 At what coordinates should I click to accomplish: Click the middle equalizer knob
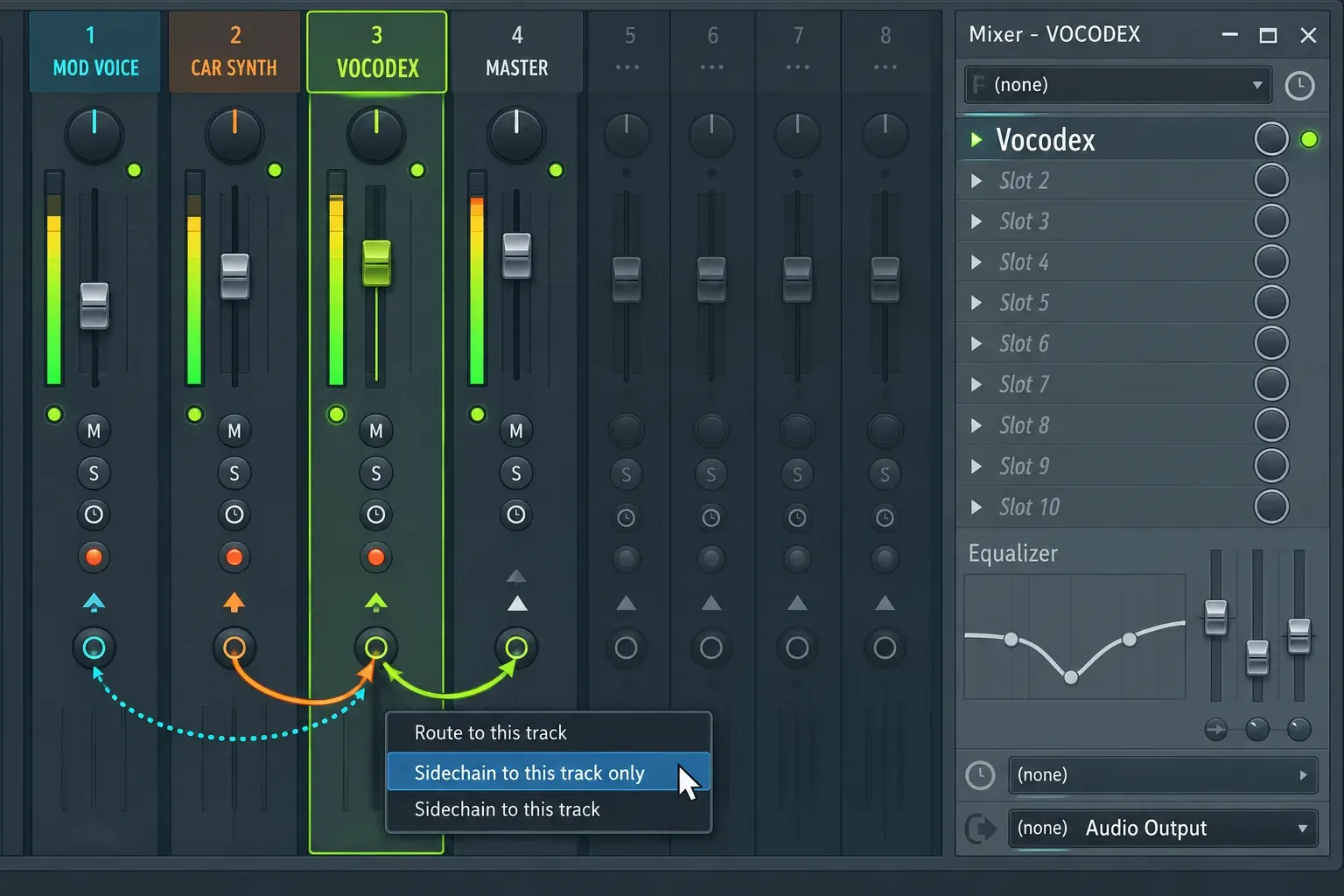[1257, 729]
